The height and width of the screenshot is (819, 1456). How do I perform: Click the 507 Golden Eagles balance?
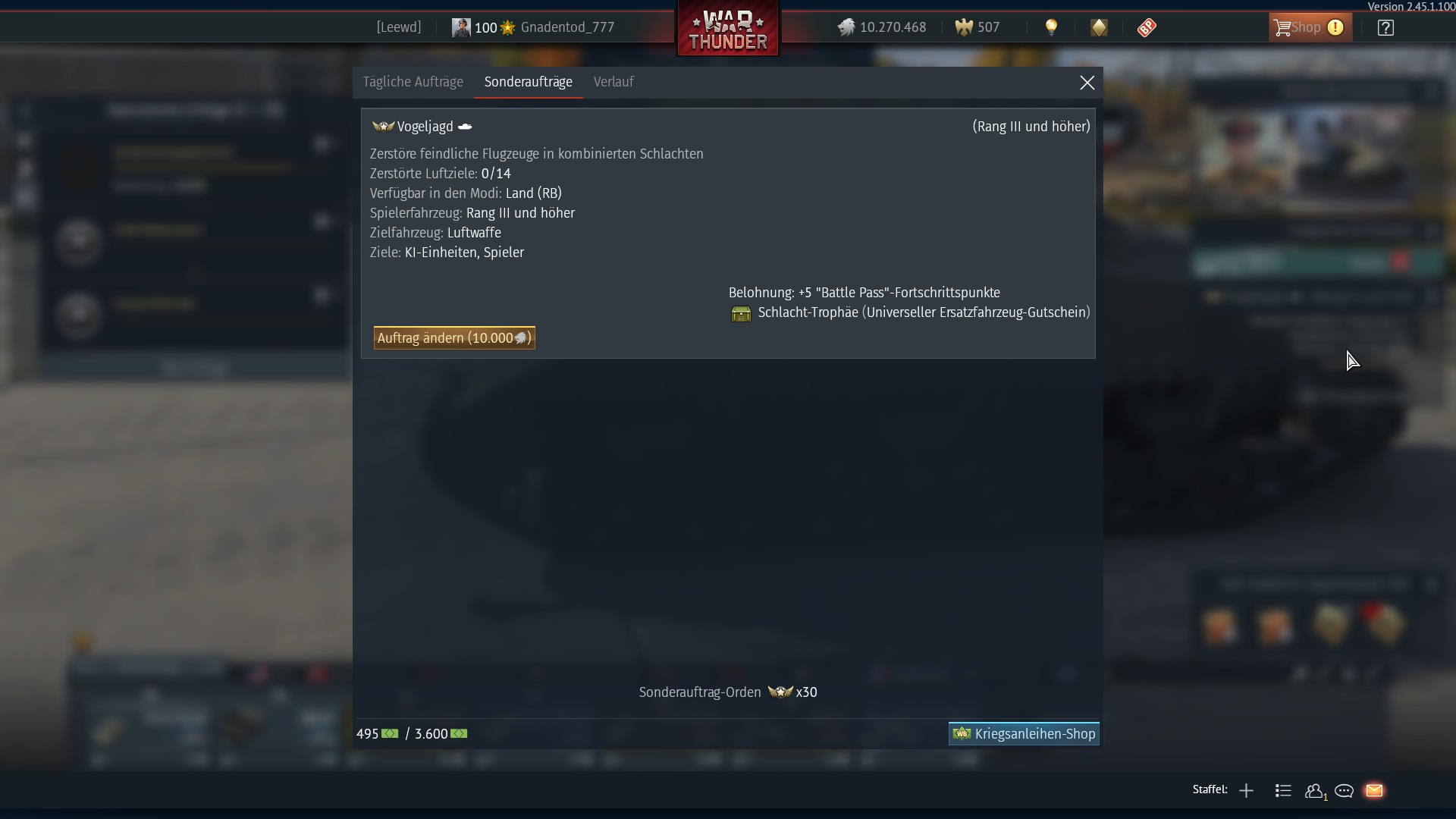977,27
